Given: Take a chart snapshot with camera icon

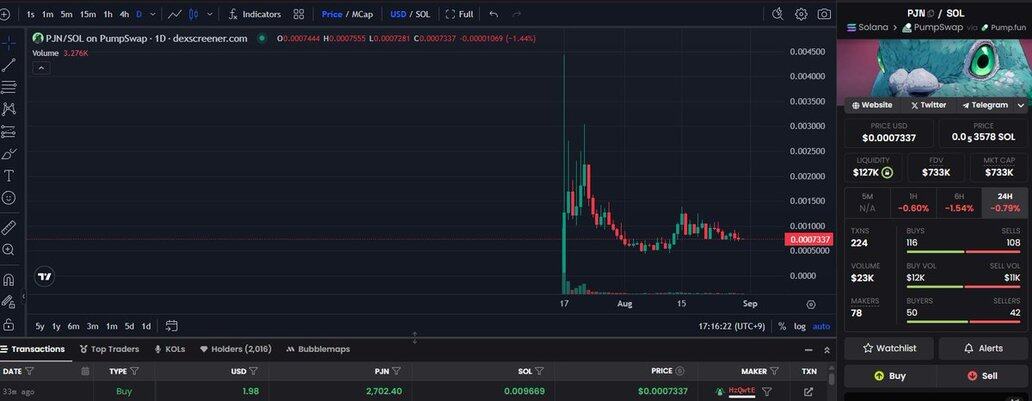Looking at the screenshot, I should pyautogui.click(x=824, y=14).
